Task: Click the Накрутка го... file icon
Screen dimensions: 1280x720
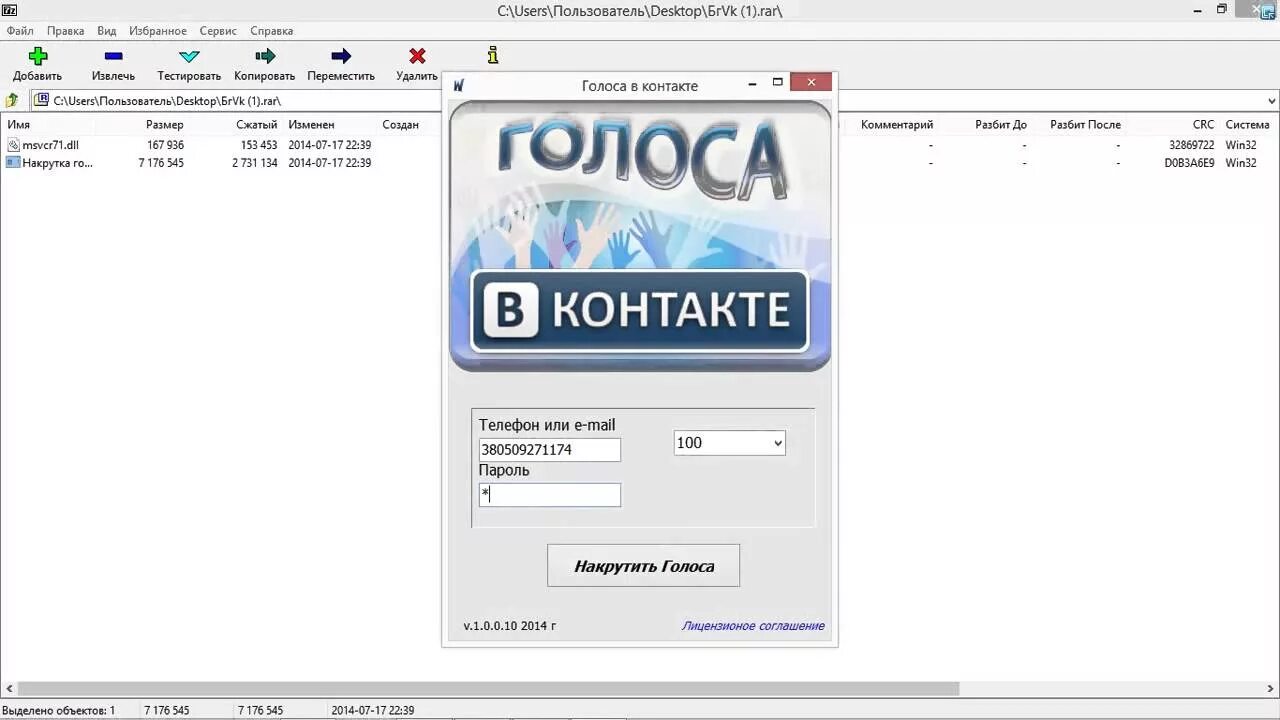Action: (13, 162)
